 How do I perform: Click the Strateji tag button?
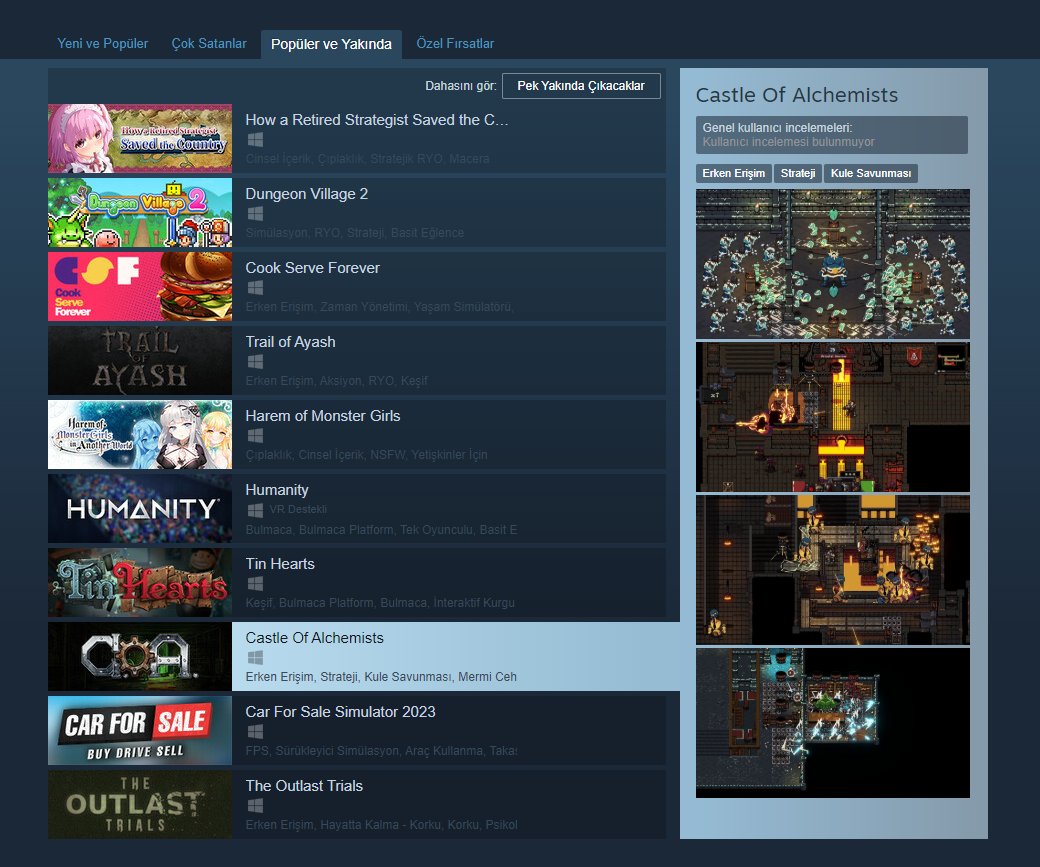tap(798, 173)
